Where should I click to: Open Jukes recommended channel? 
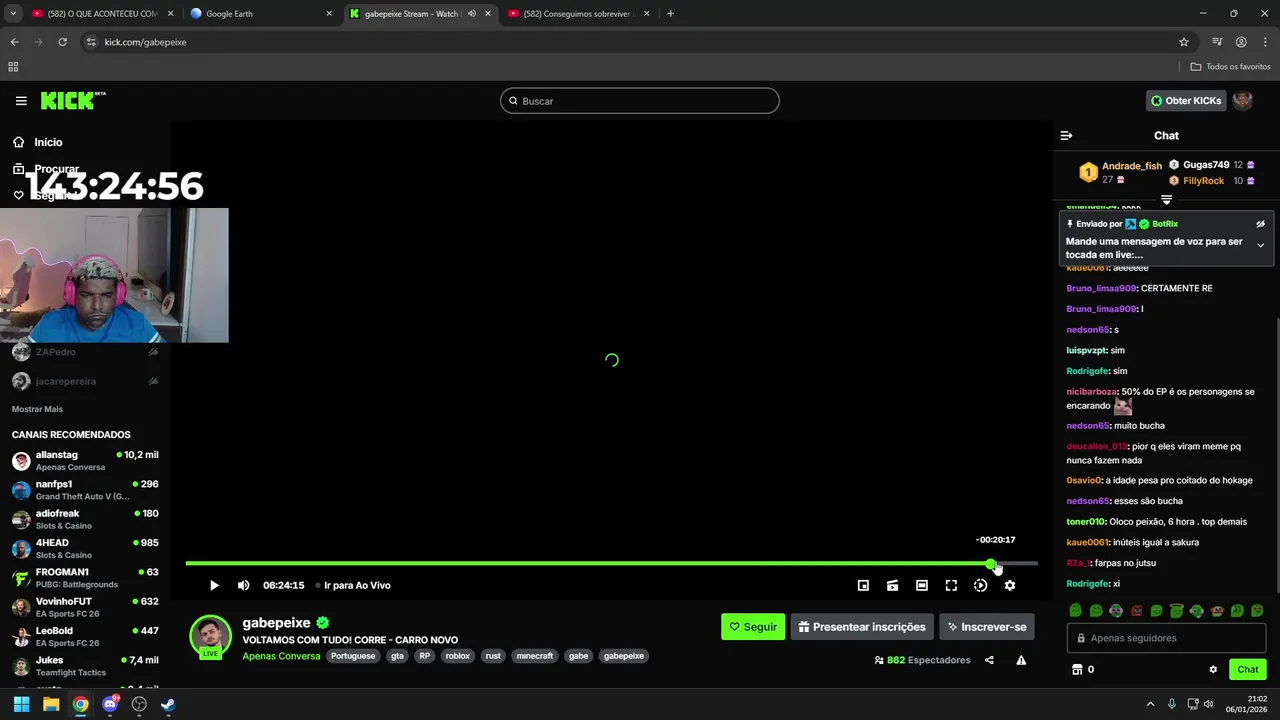pos(85,666)
